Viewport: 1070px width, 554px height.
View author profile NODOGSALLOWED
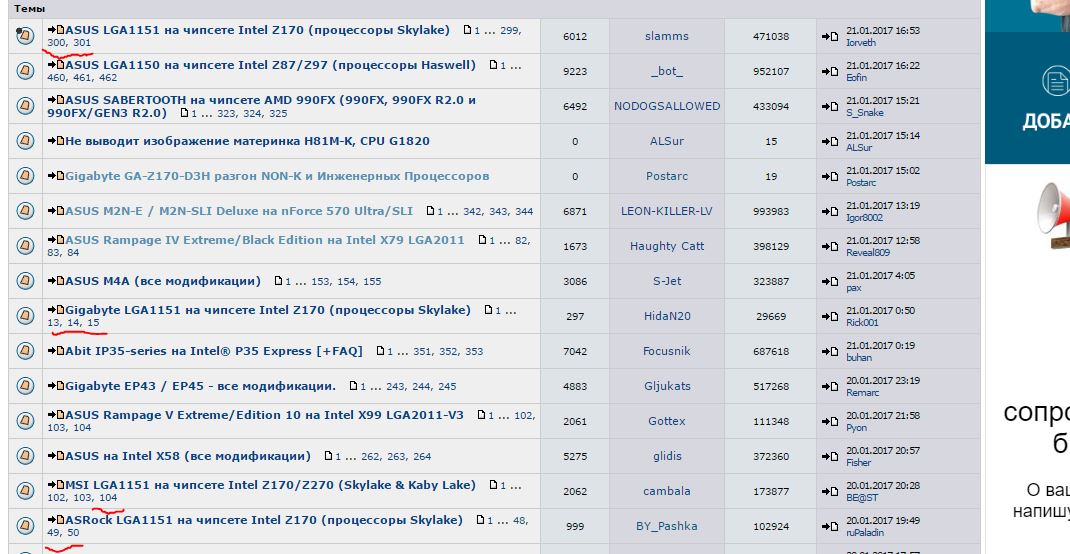tap(667, 106)
